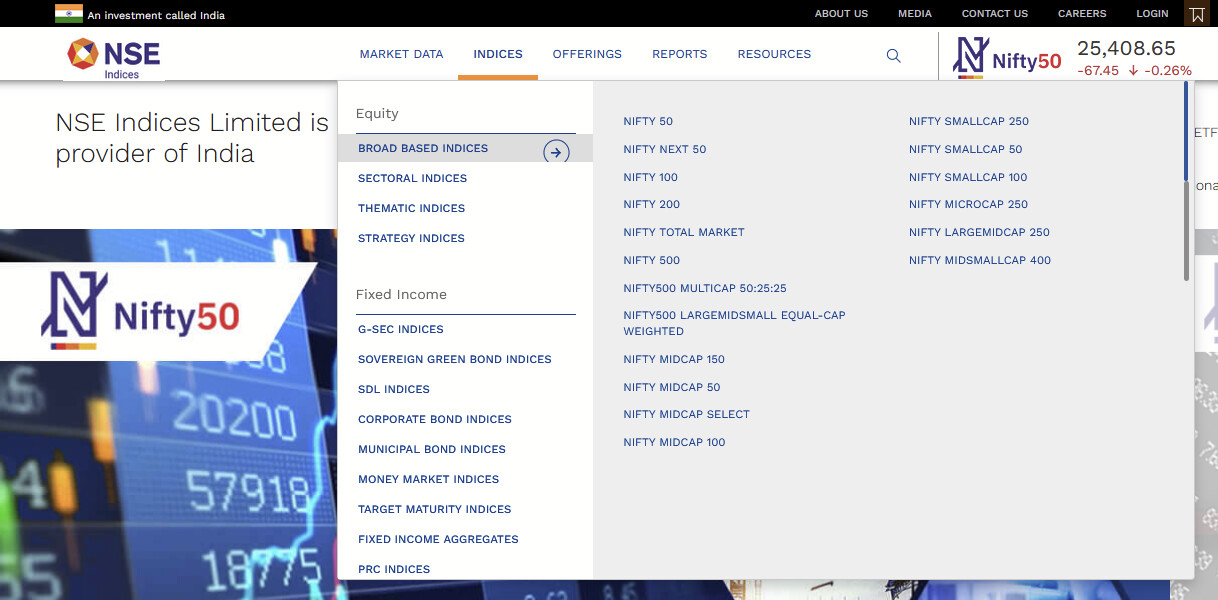Select NIFTY SMALLCAP 250 link
Image resolution: width=1218 pixels, height=600 pixels.
[x=968, y=121]
